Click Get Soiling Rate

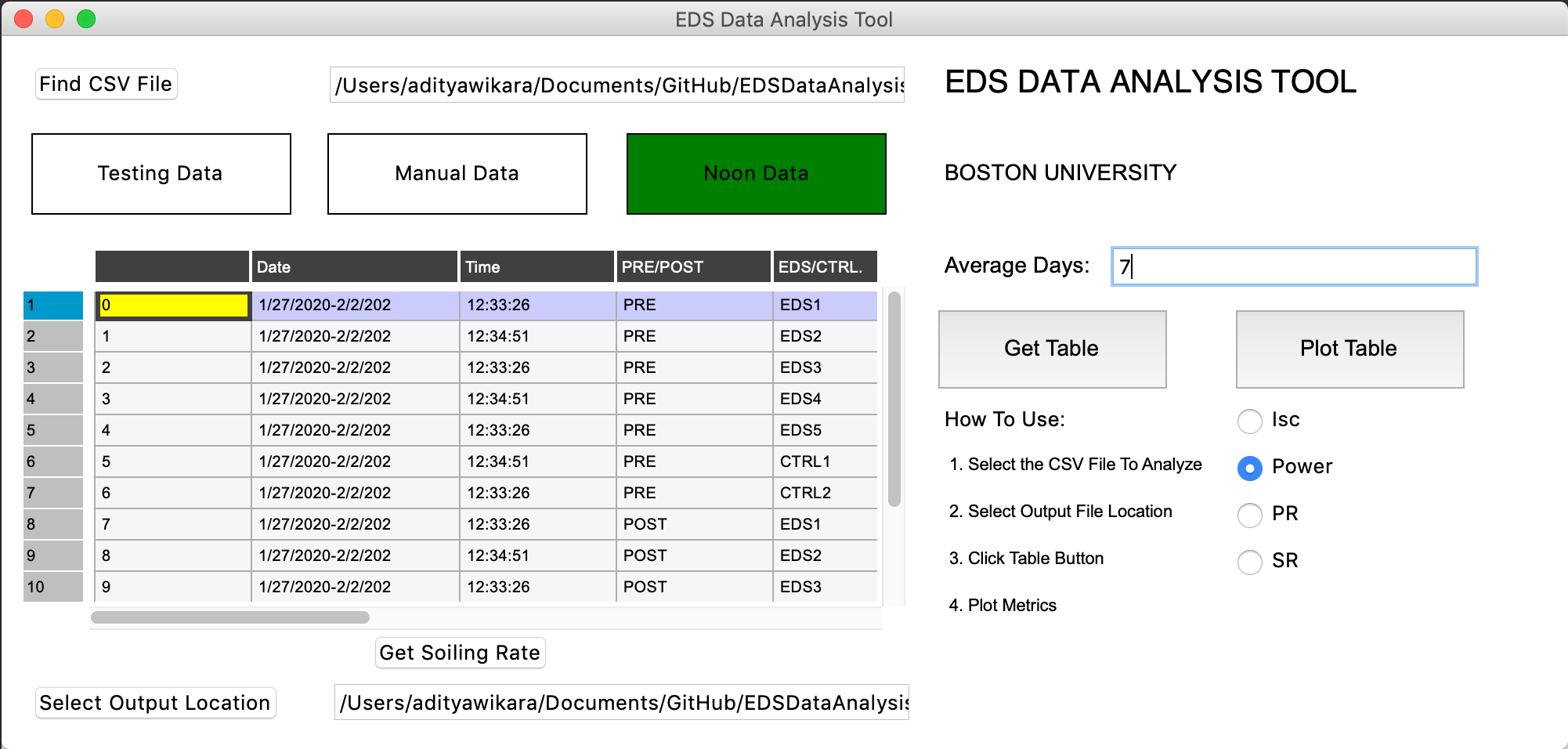click(x=461, y=653)
